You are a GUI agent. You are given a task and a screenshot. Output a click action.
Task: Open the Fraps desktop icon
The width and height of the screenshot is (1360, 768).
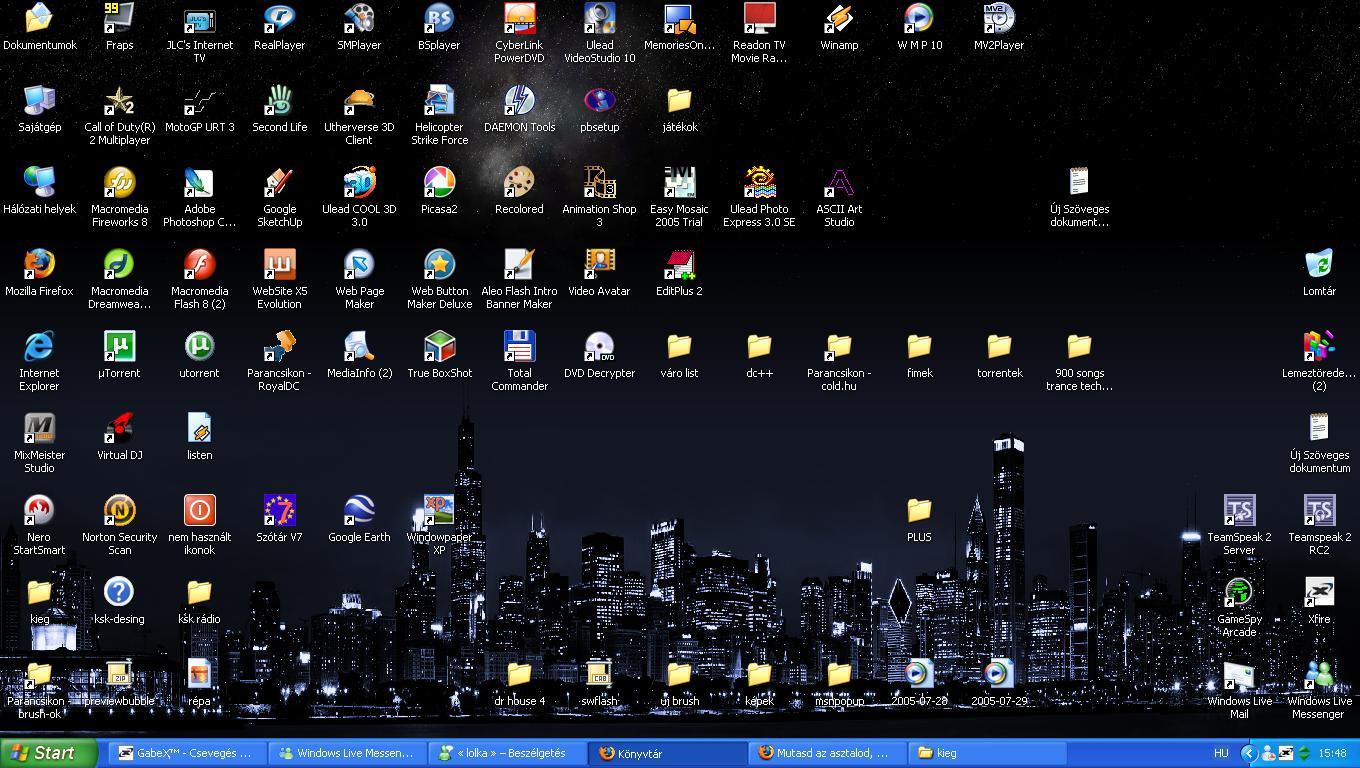(120, 27)
